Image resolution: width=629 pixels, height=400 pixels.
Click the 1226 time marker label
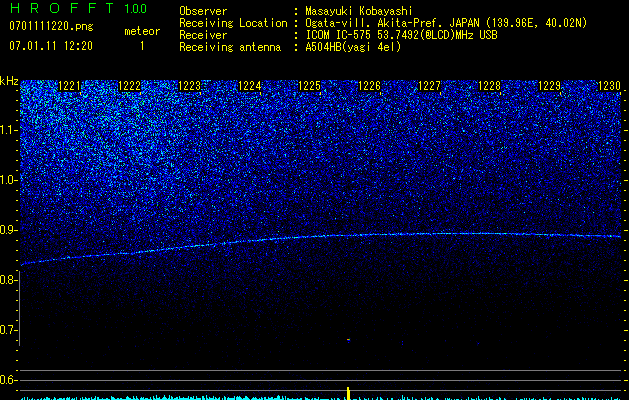pyautogui.click(x=369, y=86)
